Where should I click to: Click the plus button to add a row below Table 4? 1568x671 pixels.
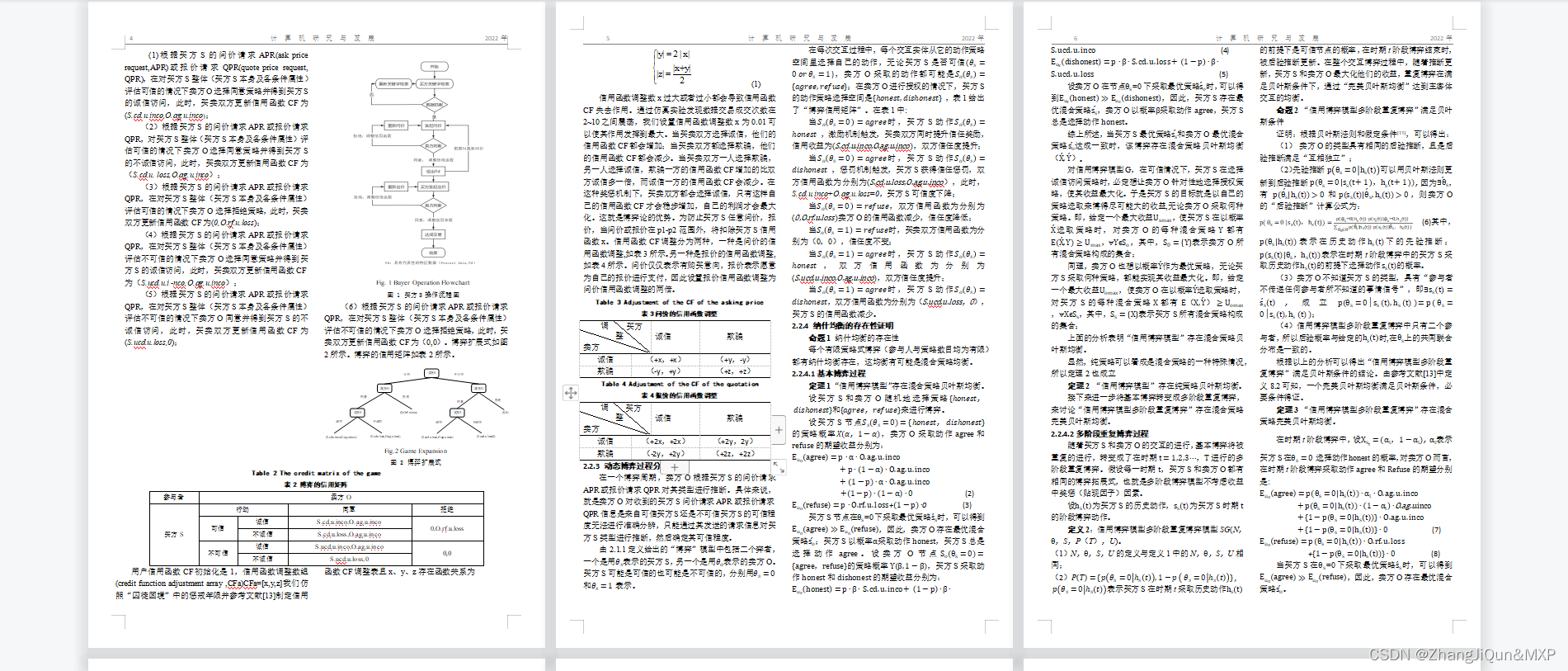tap(674, 467)
